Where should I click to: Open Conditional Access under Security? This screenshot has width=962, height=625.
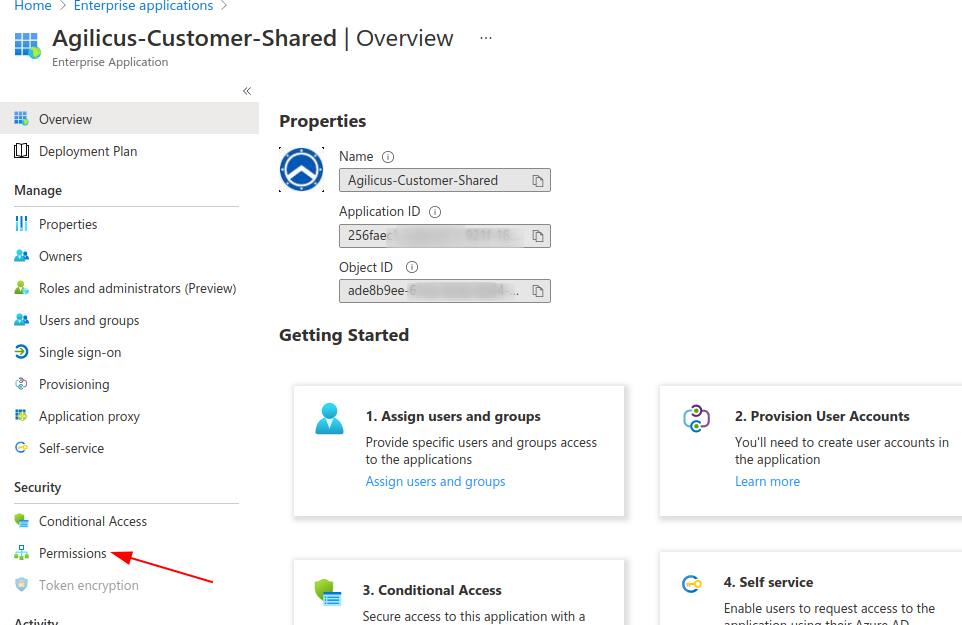tap(93, 521)
